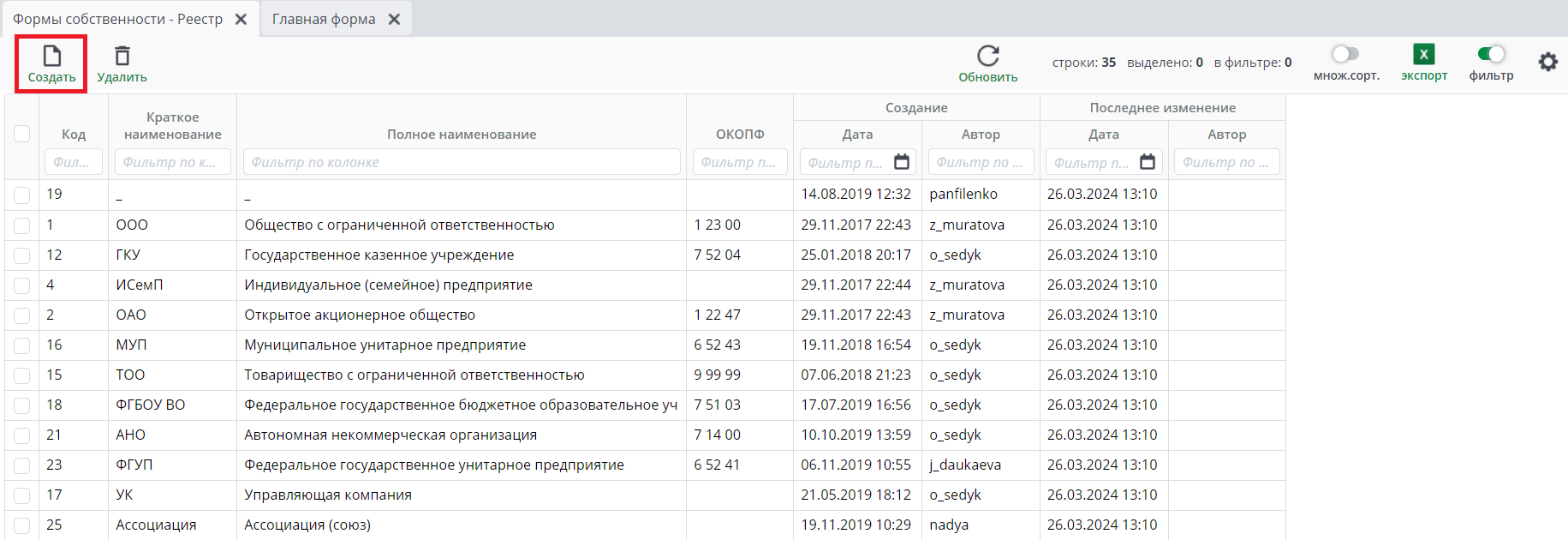Disable the фильтр toggle
This screenshot has height=540, width=1568.
pyautogui.click(x=1491, y=54)
